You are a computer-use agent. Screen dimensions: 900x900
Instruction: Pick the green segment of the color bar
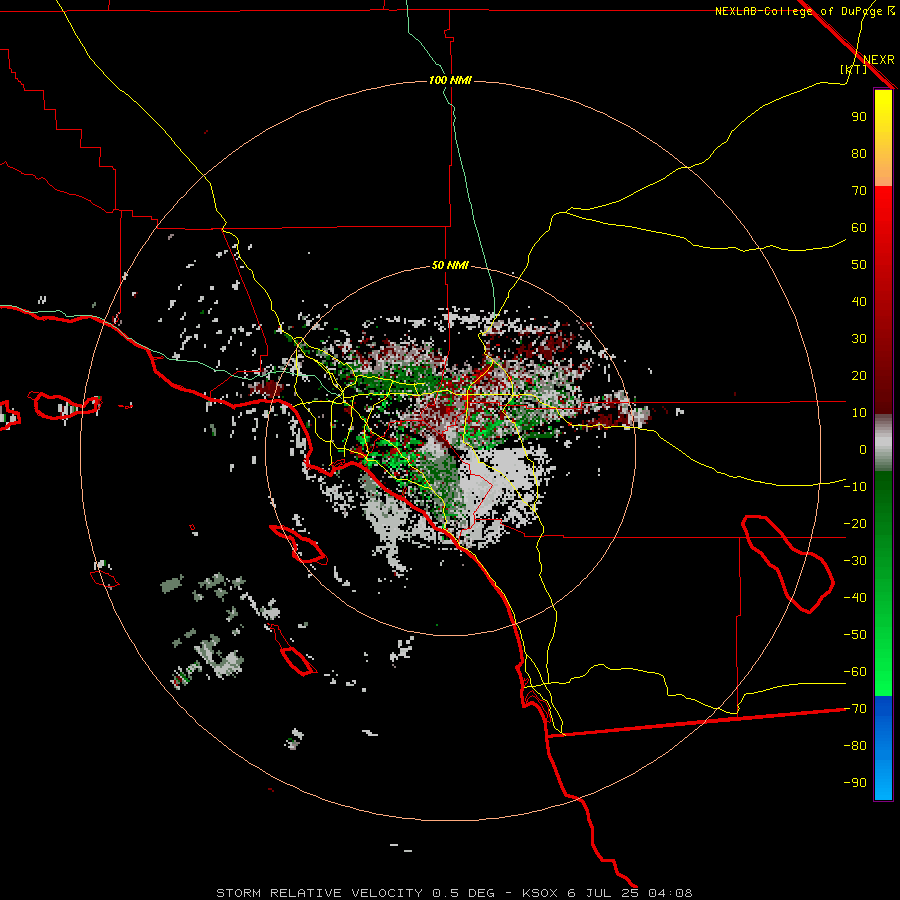coord(883,584)
